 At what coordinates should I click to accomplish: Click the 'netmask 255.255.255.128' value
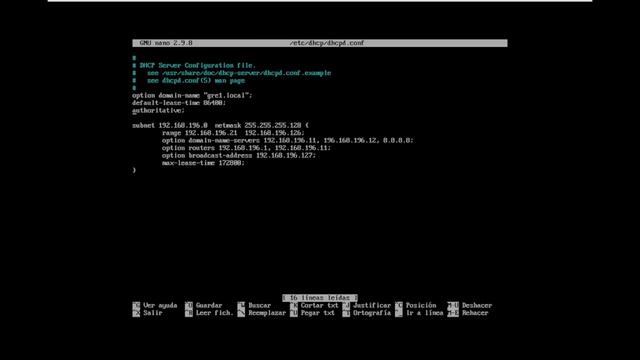pyautogui.click(x=258, y=125)
